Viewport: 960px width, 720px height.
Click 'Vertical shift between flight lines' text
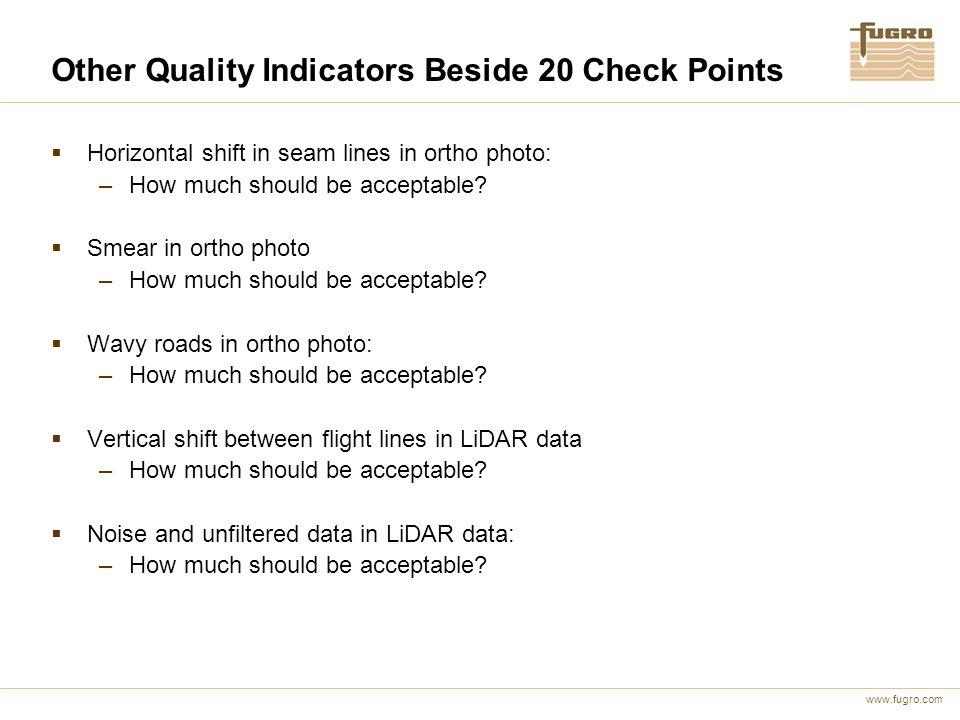(x=257, y=439)
